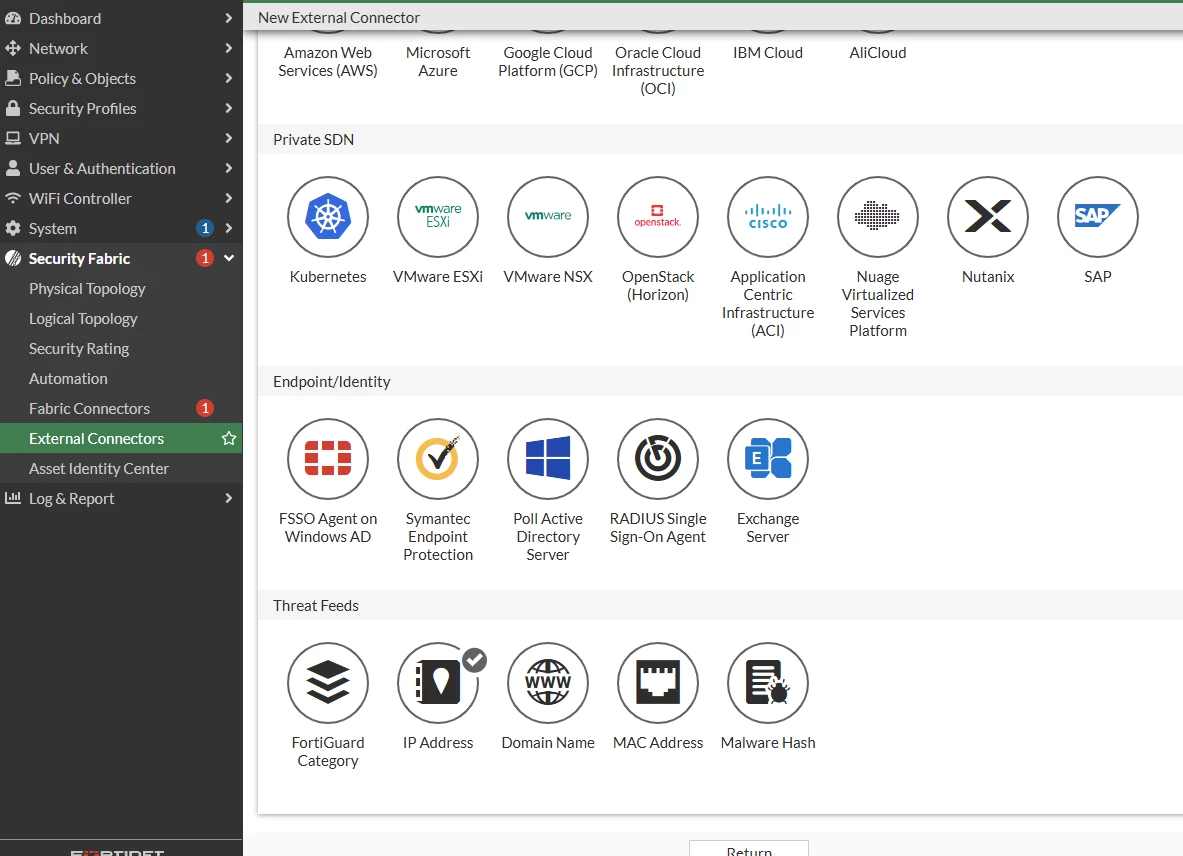The height and width of the screenshot is (856, 1183).
Task: Expand the Policy & Objects section
Action: [121, 78]
